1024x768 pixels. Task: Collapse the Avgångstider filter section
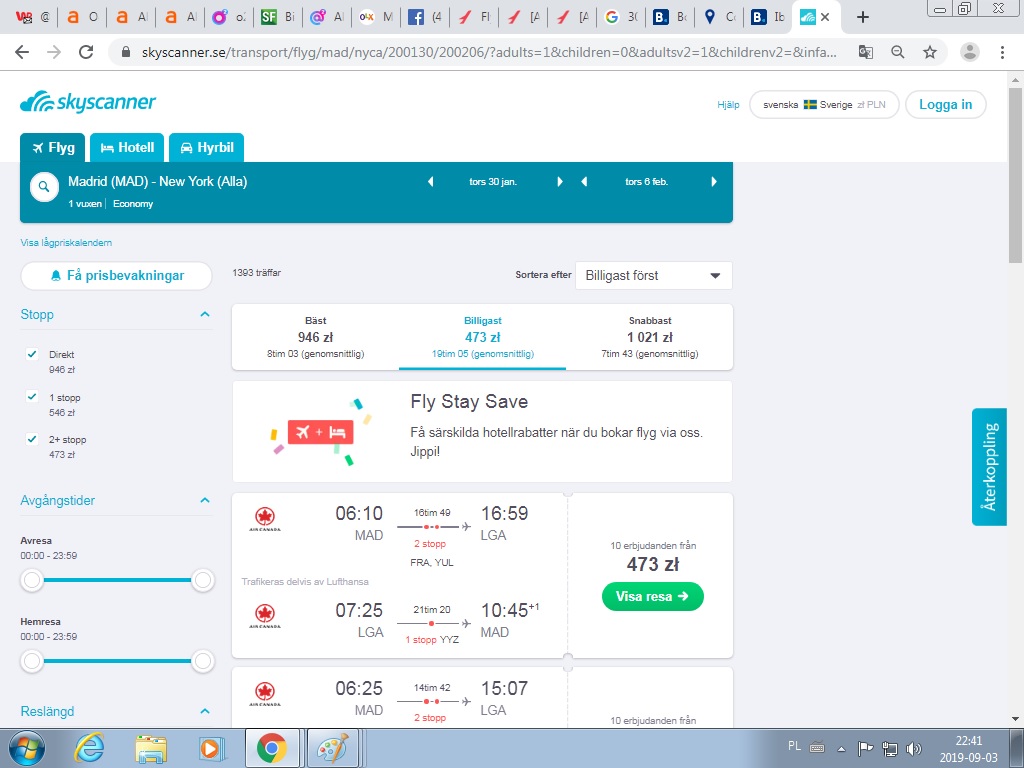pyautogui.click(x=204, y=500)
